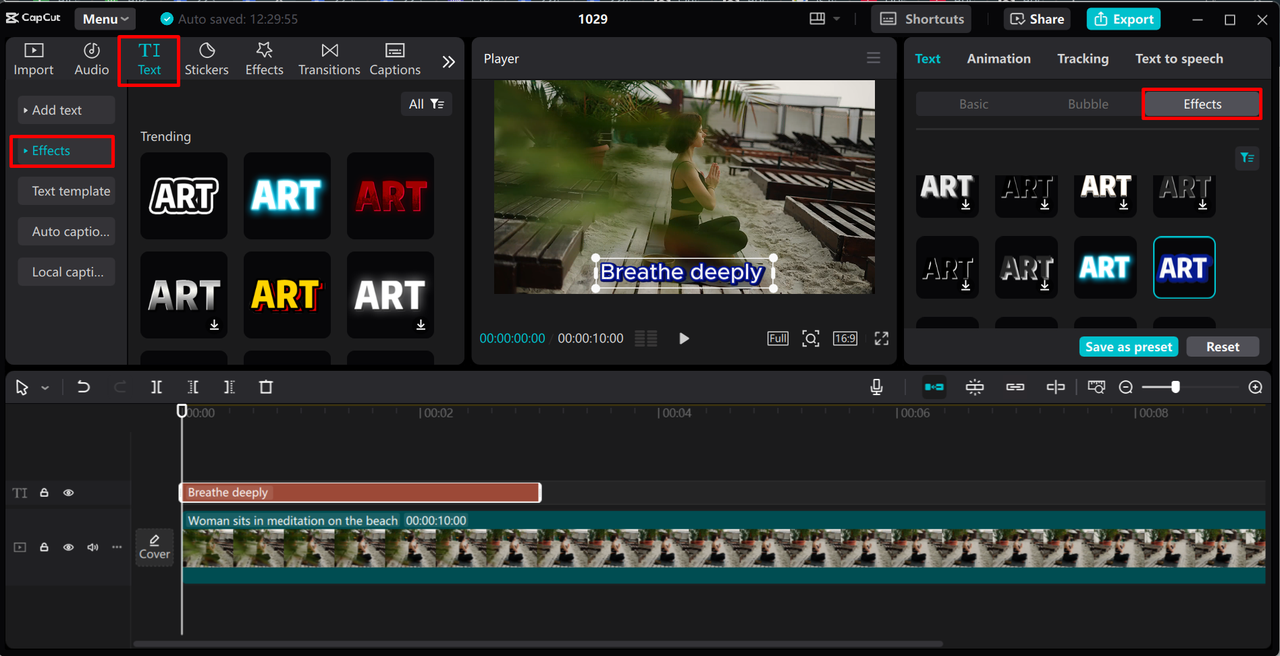Open the 16:9 aspect ratio selector

click(845, 339)
